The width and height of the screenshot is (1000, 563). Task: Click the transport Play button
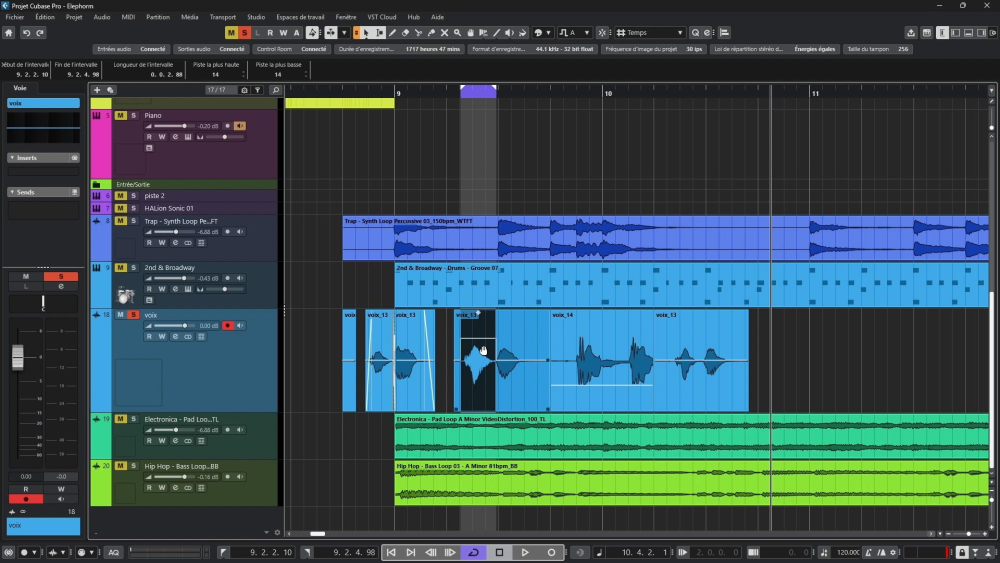tap(525, 552)
